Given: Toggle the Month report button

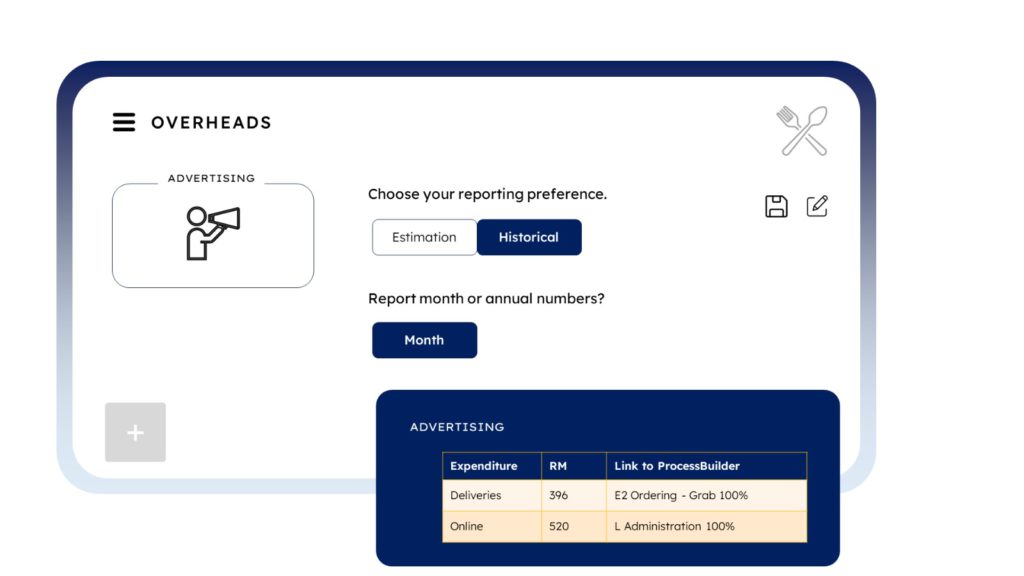Looking at the screenshot, I should point(424,340).
